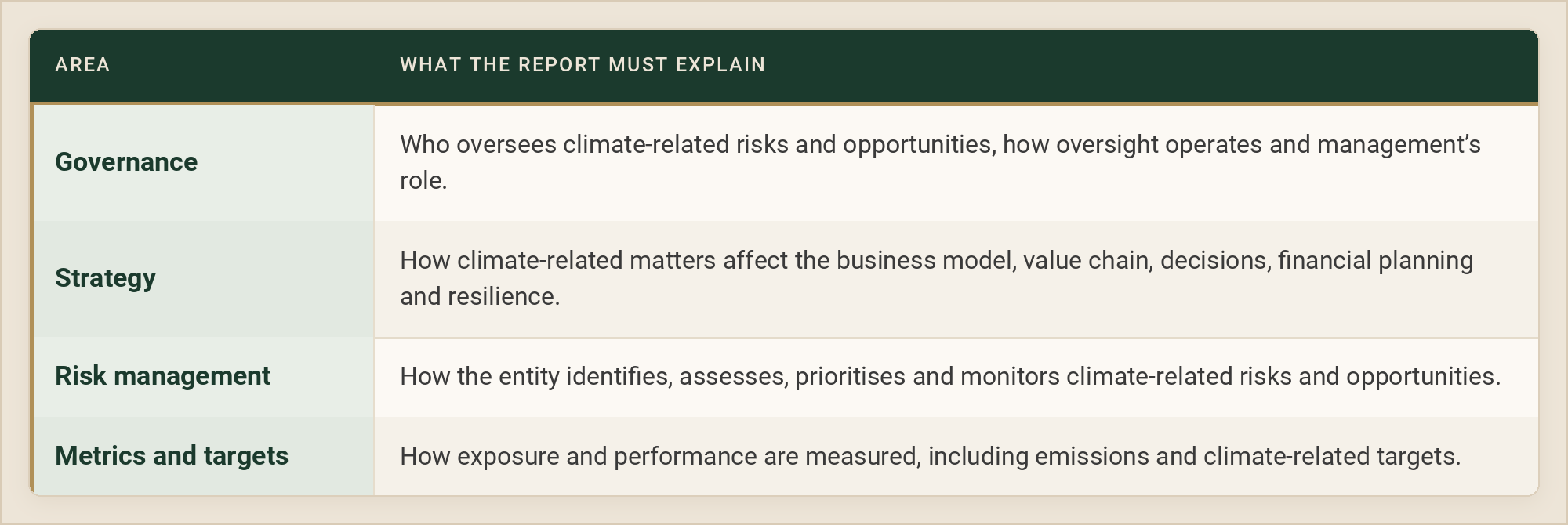This screenshot has width=1568, height=525.
Task: Click the "AREA" column header
Action: (82, 65)
